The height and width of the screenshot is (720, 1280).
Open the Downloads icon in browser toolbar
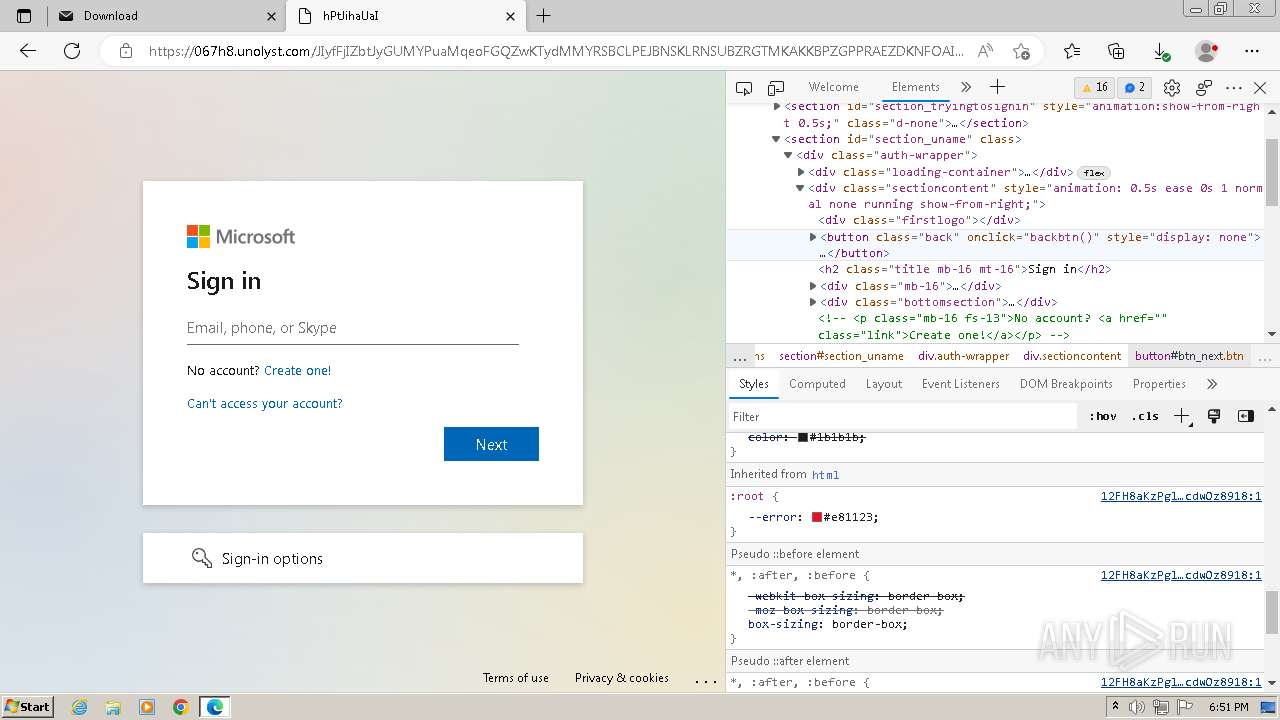click(1161, 51)
